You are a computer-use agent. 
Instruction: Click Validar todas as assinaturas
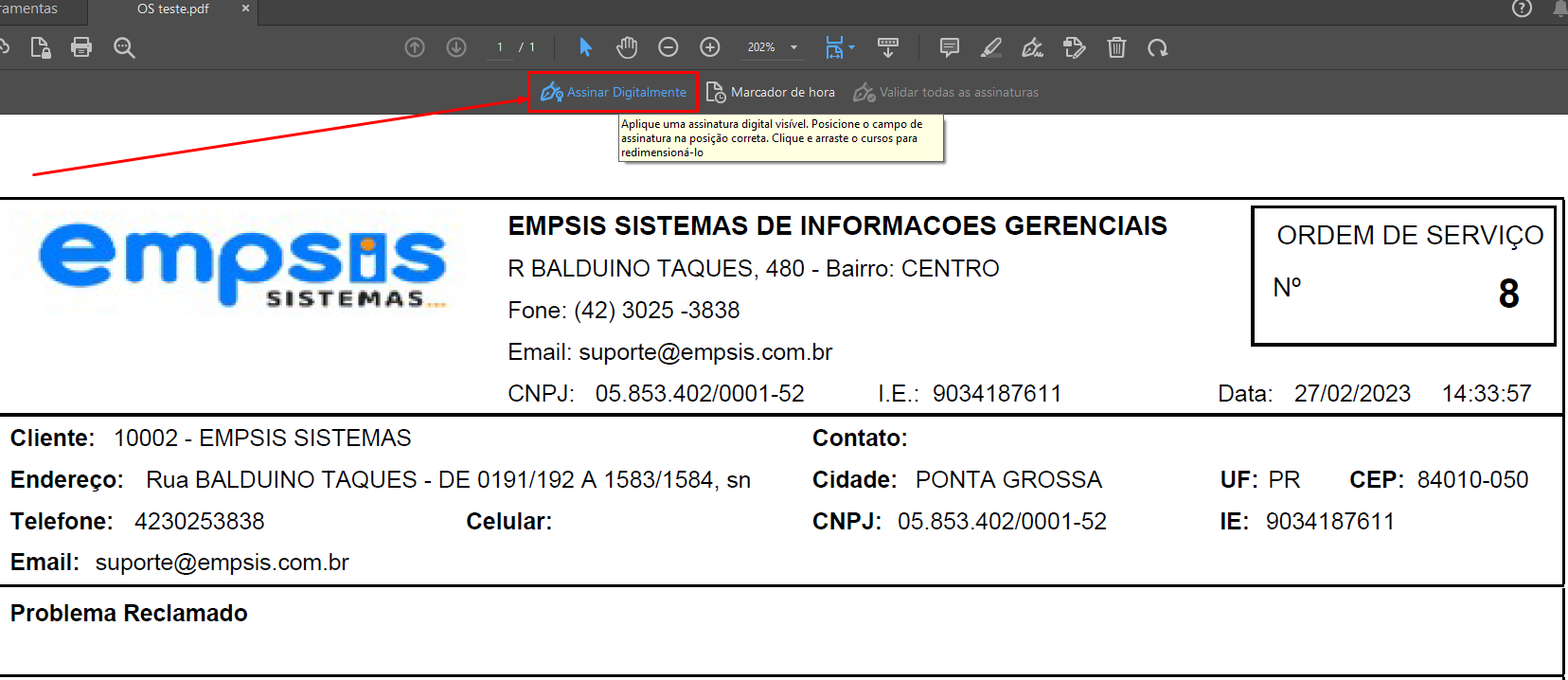946,92
